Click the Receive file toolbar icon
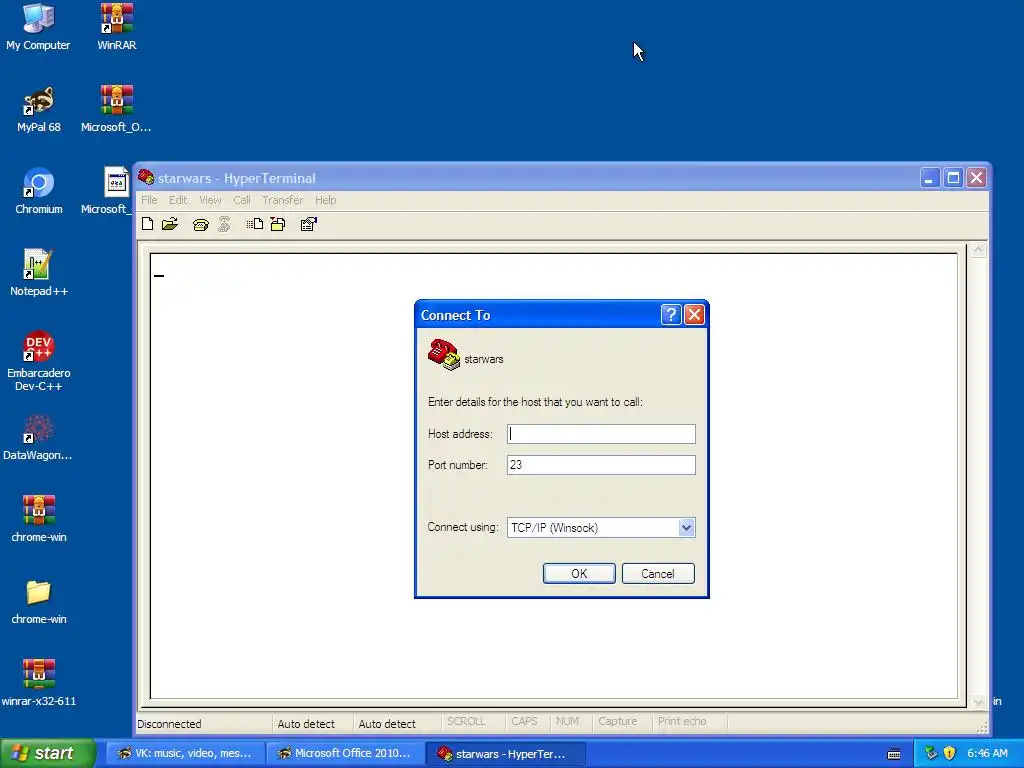The width and height of the screenshot is (1024, 768). tap(278, 225)
